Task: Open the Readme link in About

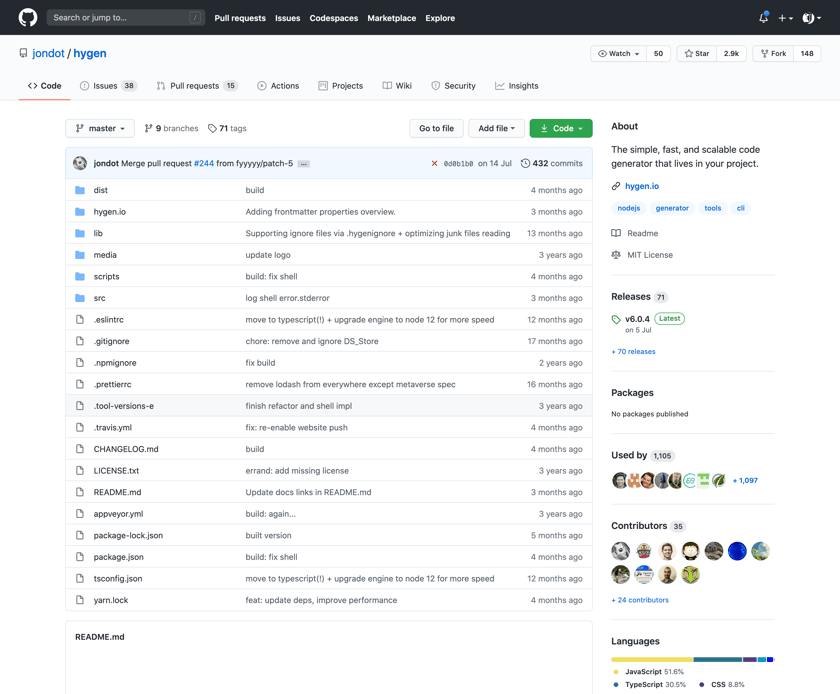Action: click(x=635, y=234)
